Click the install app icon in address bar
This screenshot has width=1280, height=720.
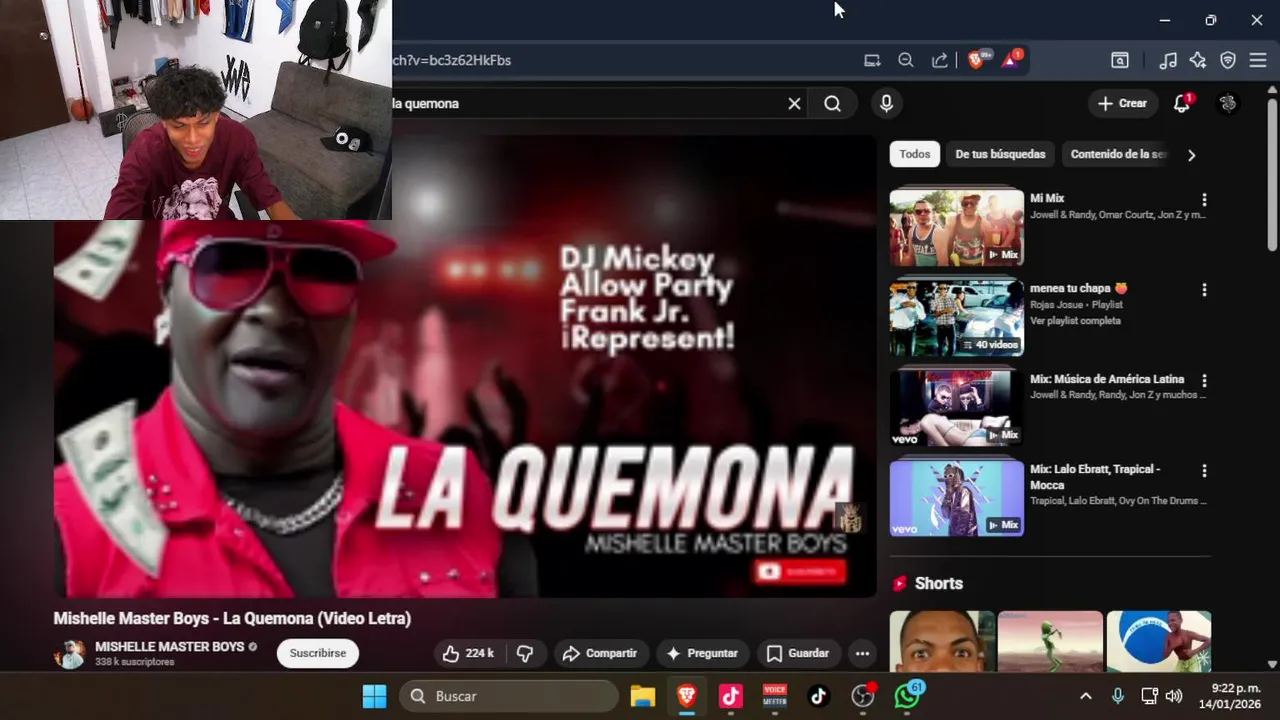click(872, 60)
